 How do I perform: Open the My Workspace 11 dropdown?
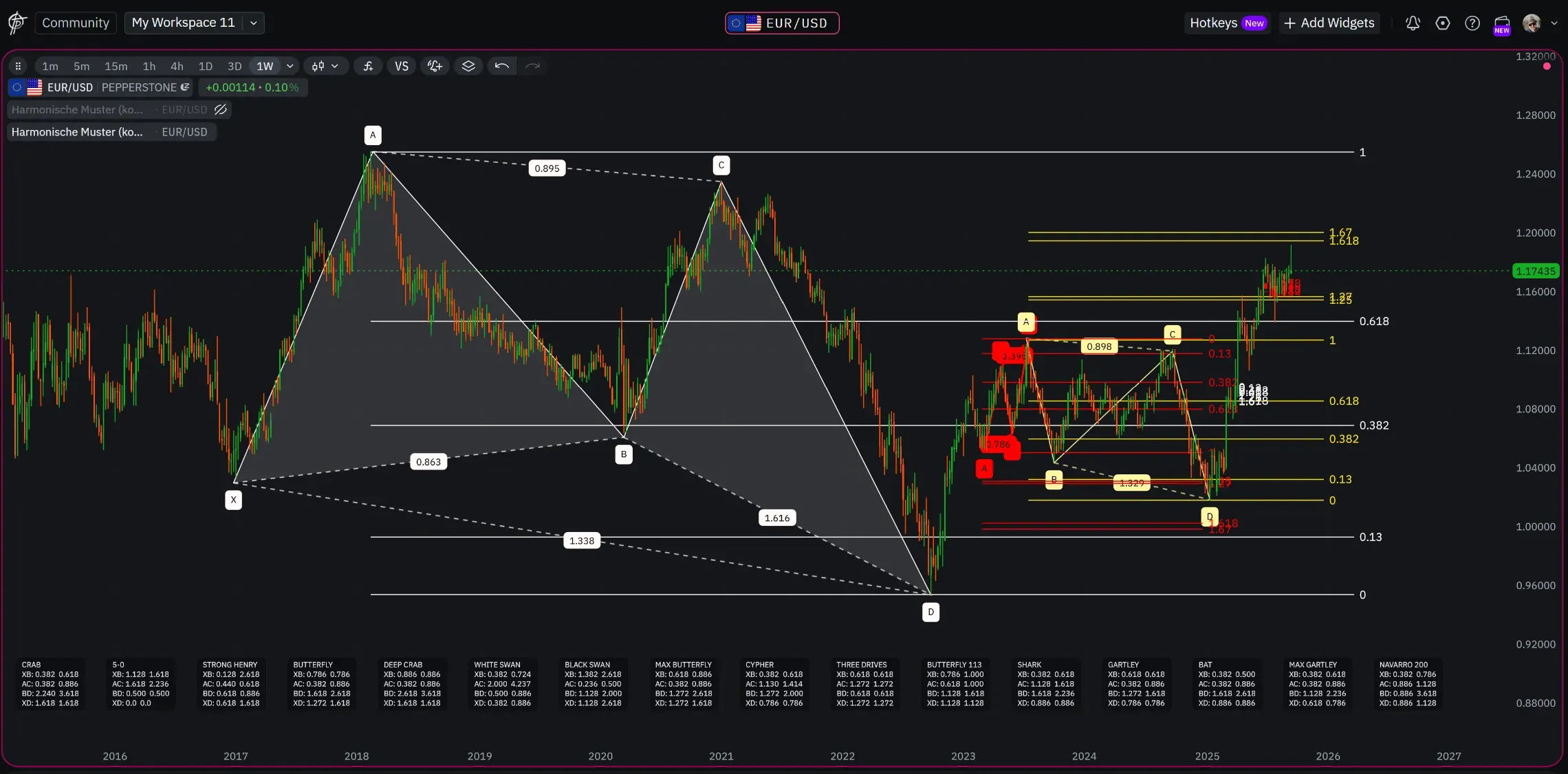coord(254,23)
